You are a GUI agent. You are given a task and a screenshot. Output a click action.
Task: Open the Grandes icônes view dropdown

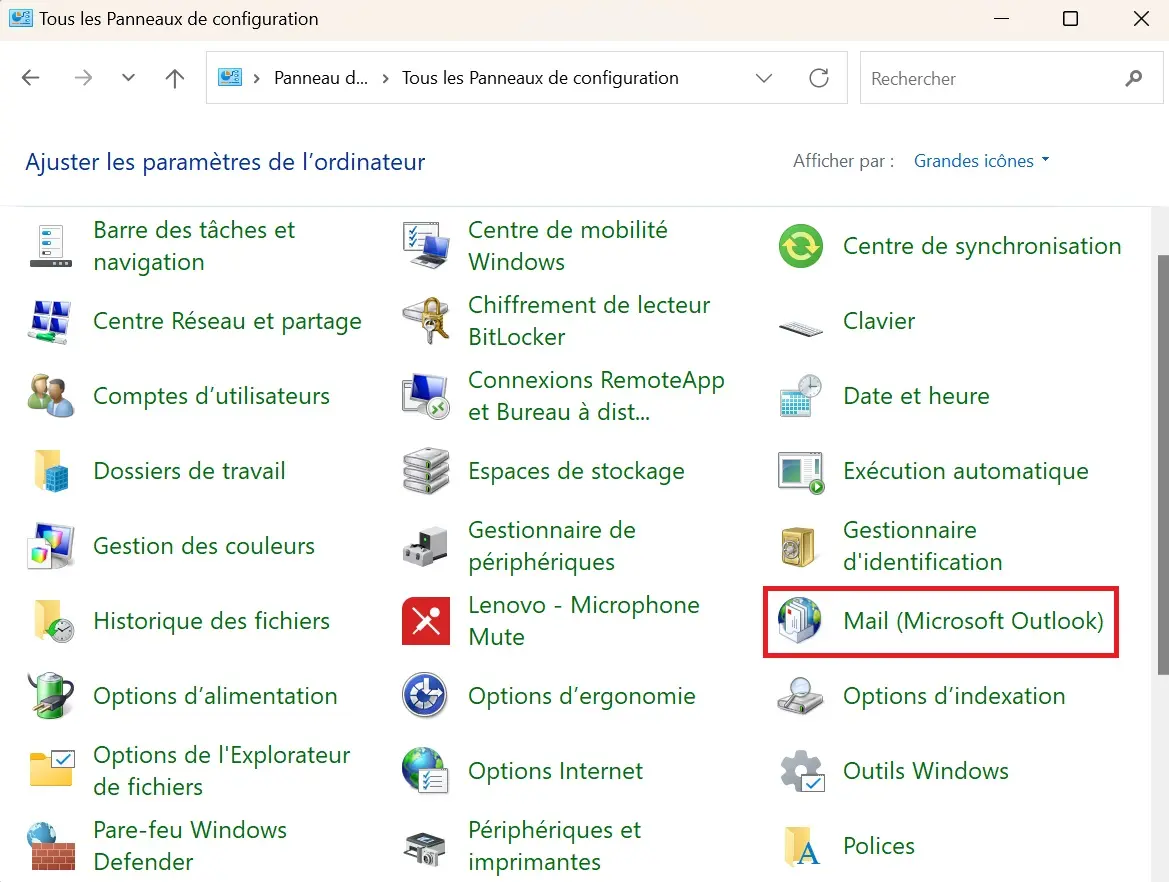(x=981, y=160)
